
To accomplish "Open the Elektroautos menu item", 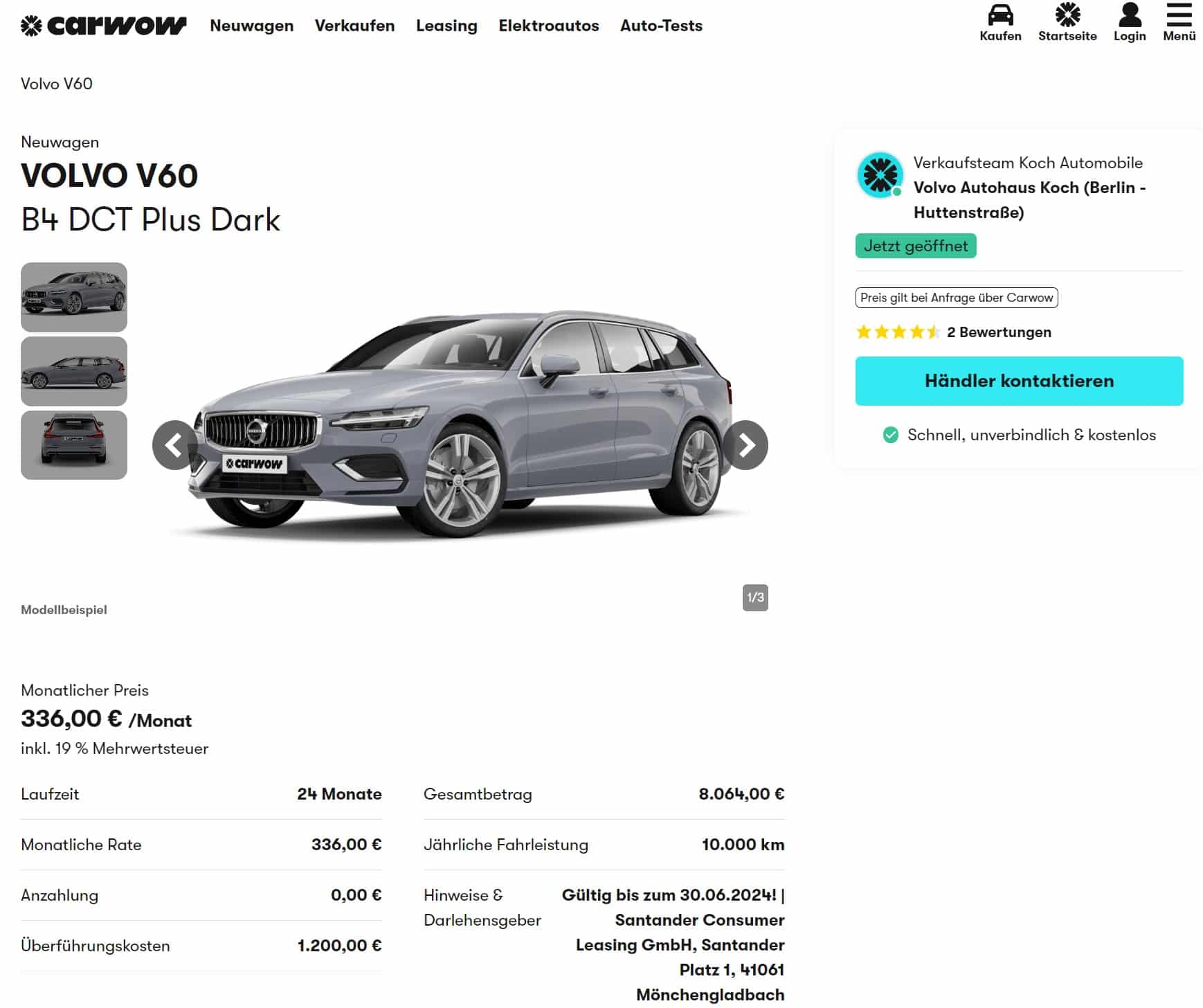I will (549, 26).
